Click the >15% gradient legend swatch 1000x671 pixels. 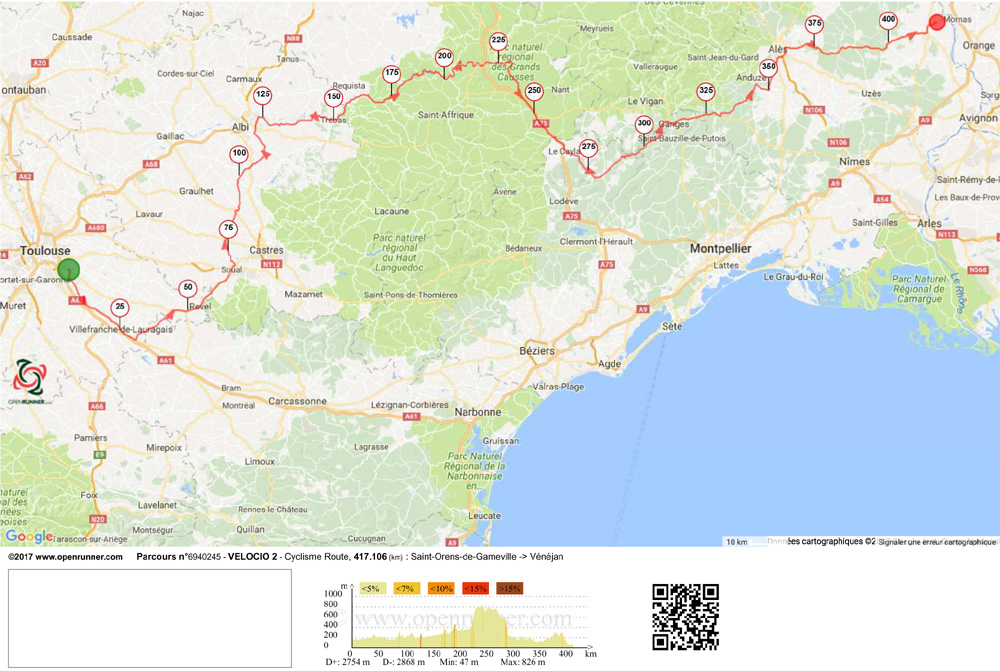(x=510, y=588)
